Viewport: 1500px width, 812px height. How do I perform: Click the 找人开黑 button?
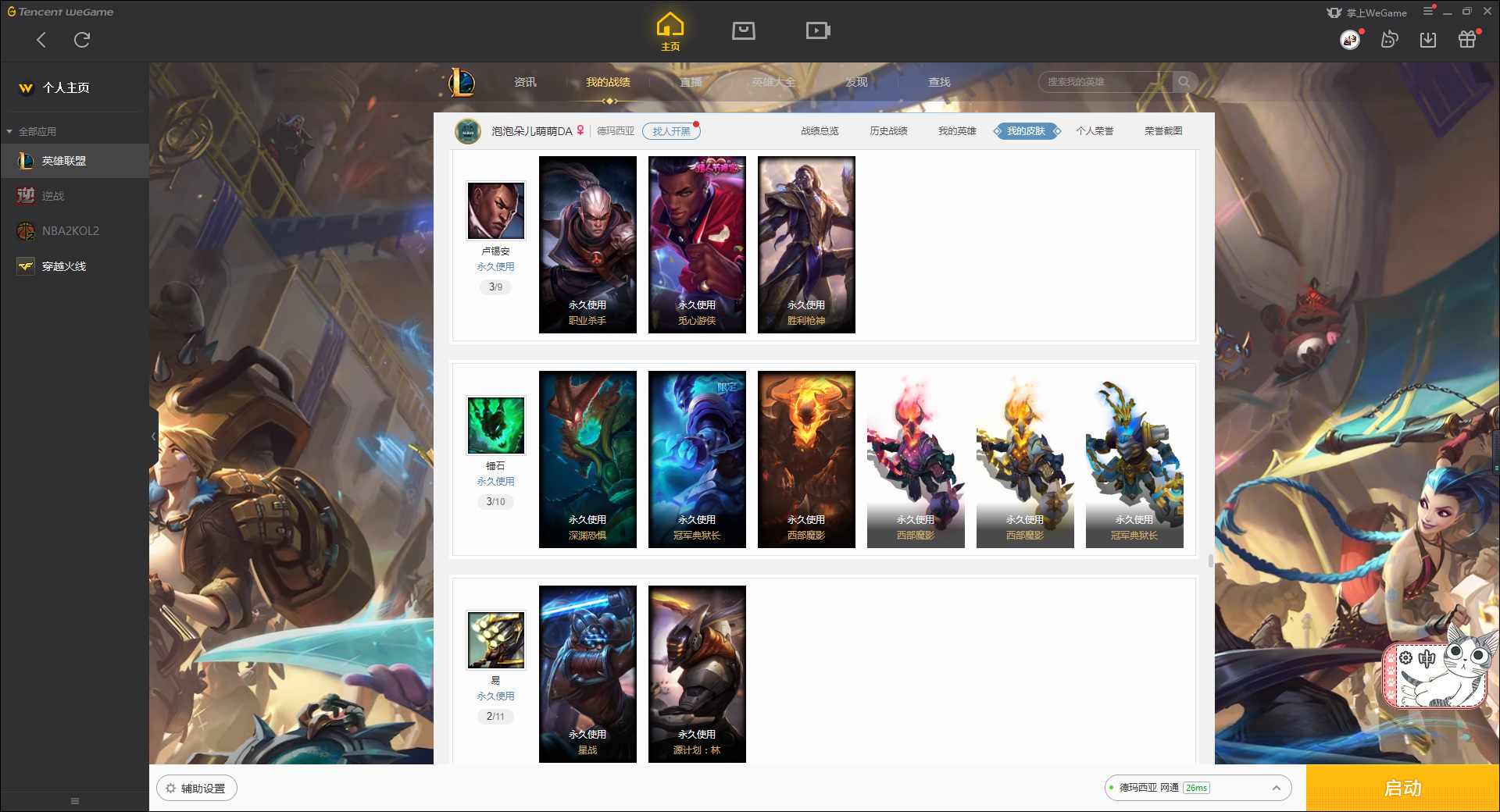pyautogui.click(x=671, y=131)
